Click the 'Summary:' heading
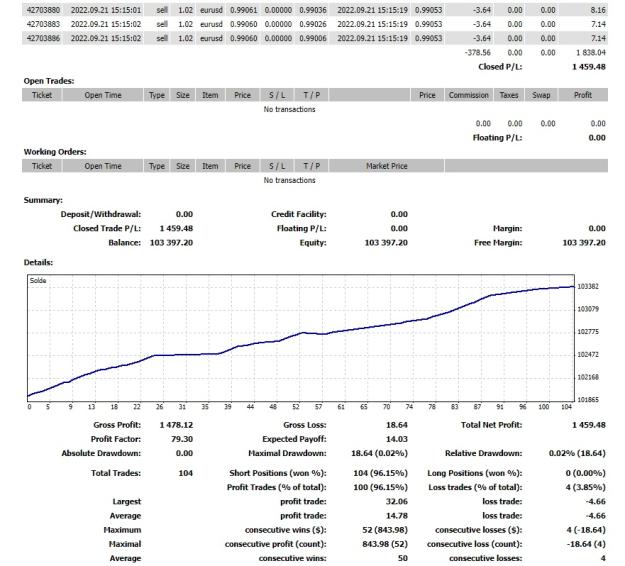 [43, 200]
